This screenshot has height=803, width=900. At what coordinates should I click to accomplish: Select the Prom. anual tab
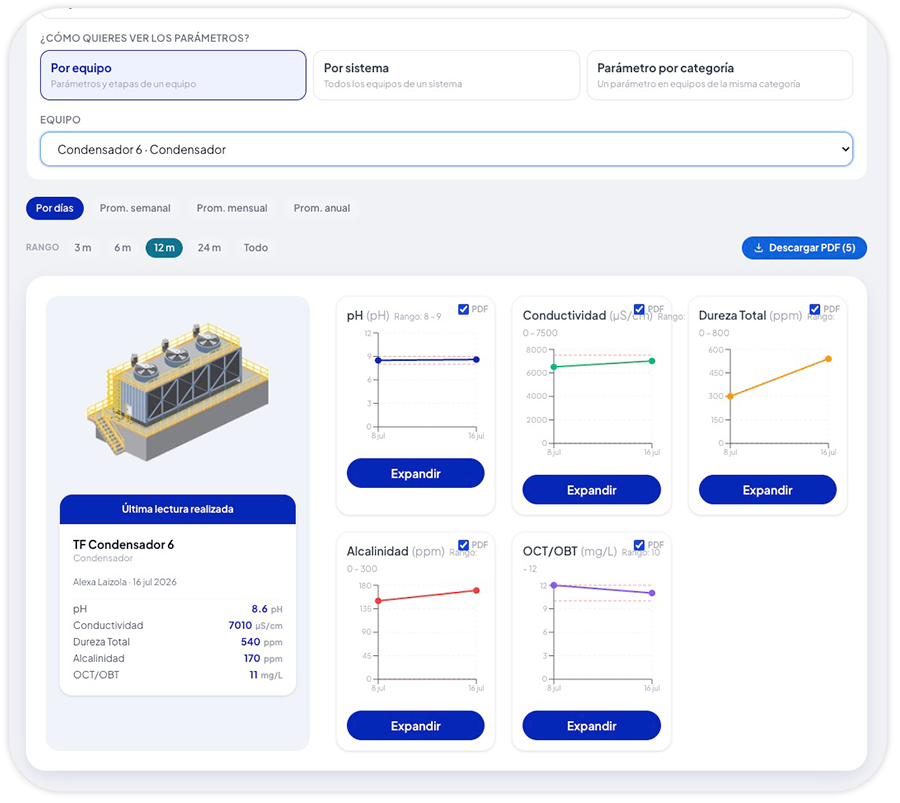[x=322, y=208]
